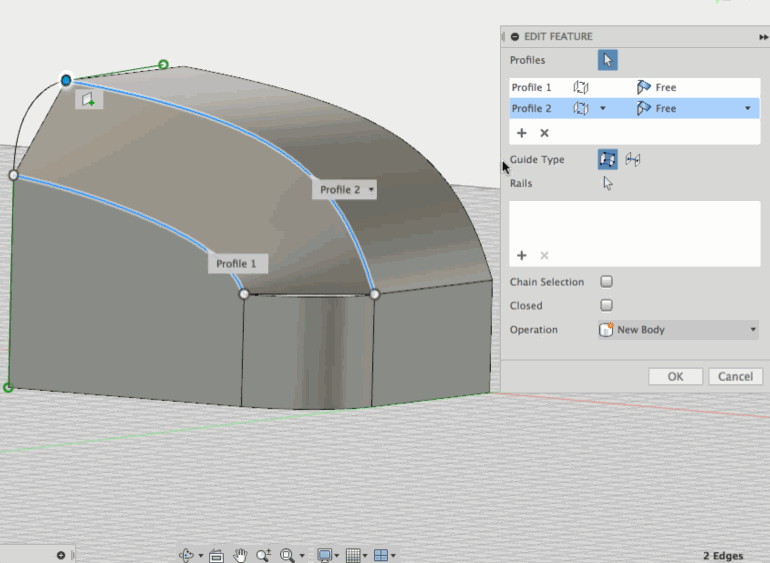The width and height of the screenshot is (770, 563).
Task: Choose the Rails guide type icon
Action: coord(607,159)
